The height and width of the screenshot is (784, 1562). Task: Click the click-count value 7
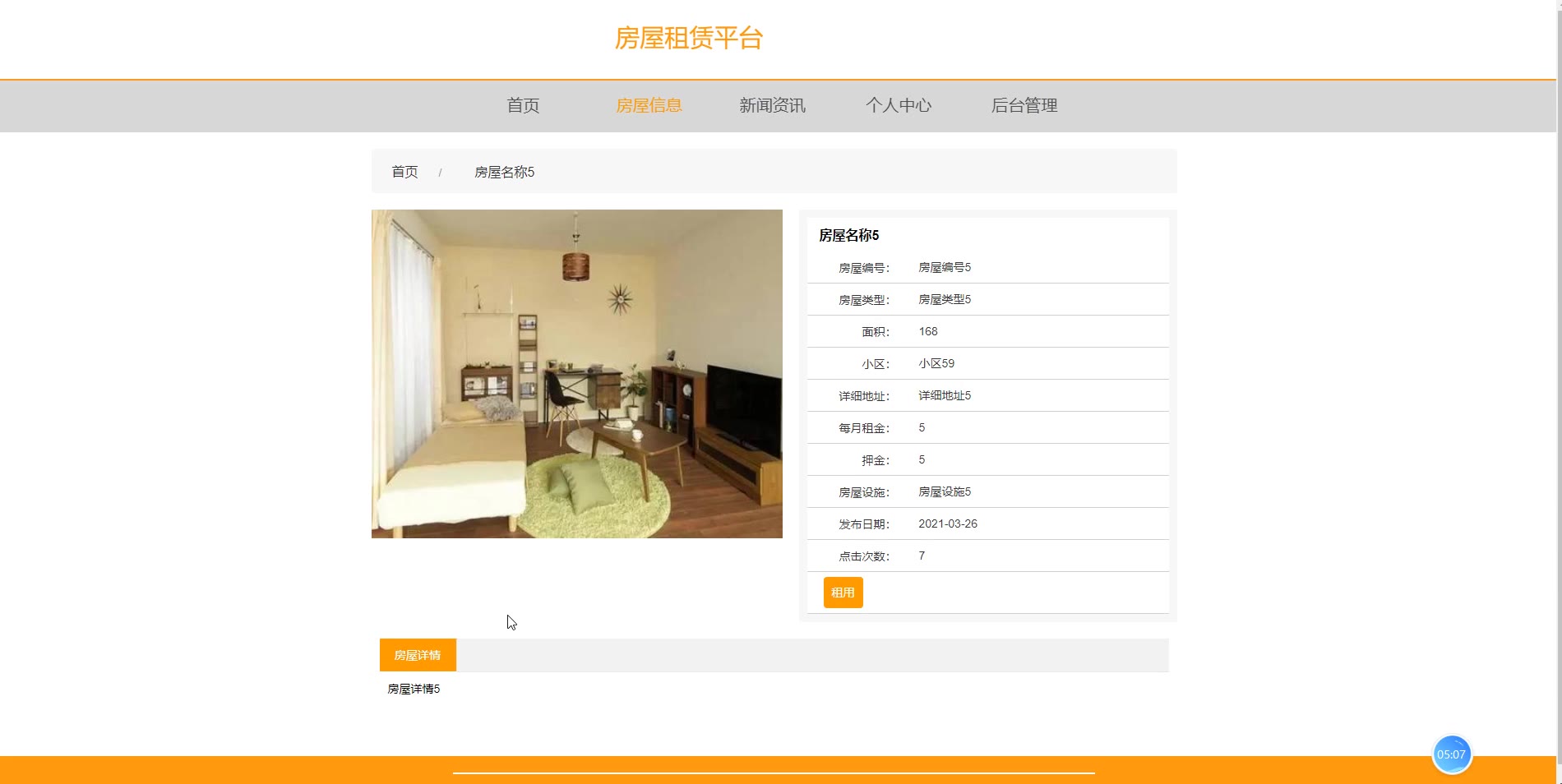922,556
